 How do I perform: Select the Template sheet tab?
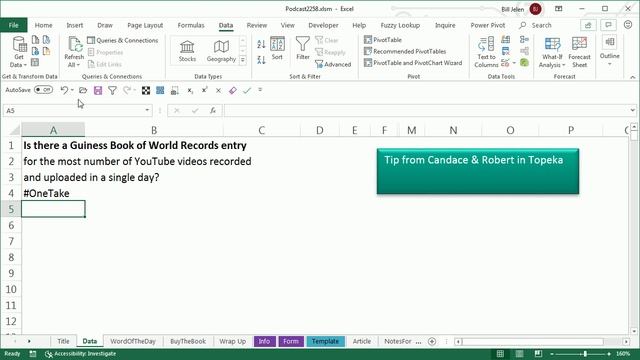[x=325, y=341]
